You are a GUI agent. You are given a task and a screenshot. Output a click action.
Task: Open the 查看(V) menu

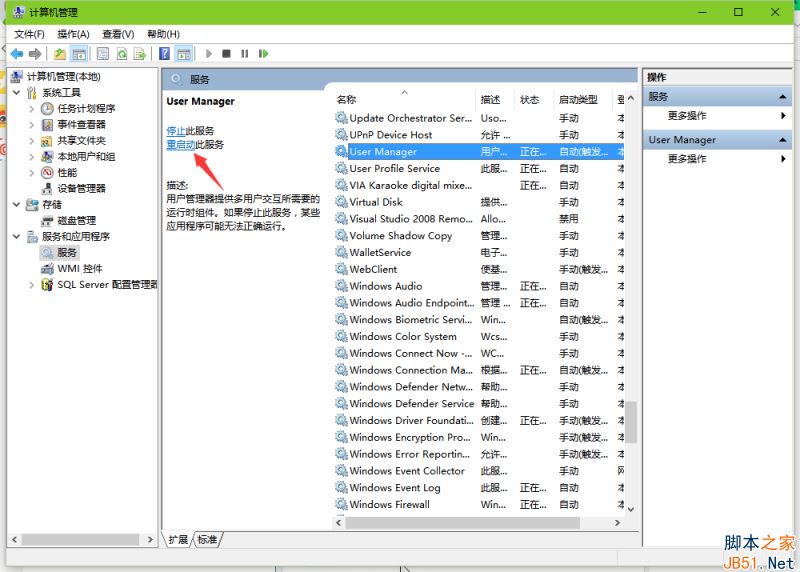click(x=118, y=34)
